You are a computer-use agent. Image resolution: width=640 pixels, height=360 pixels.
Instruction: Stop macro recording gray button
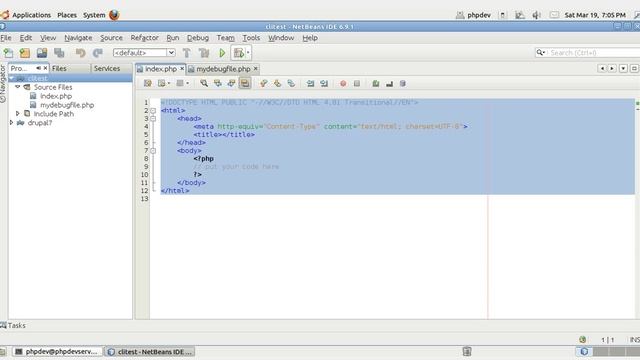357,83
